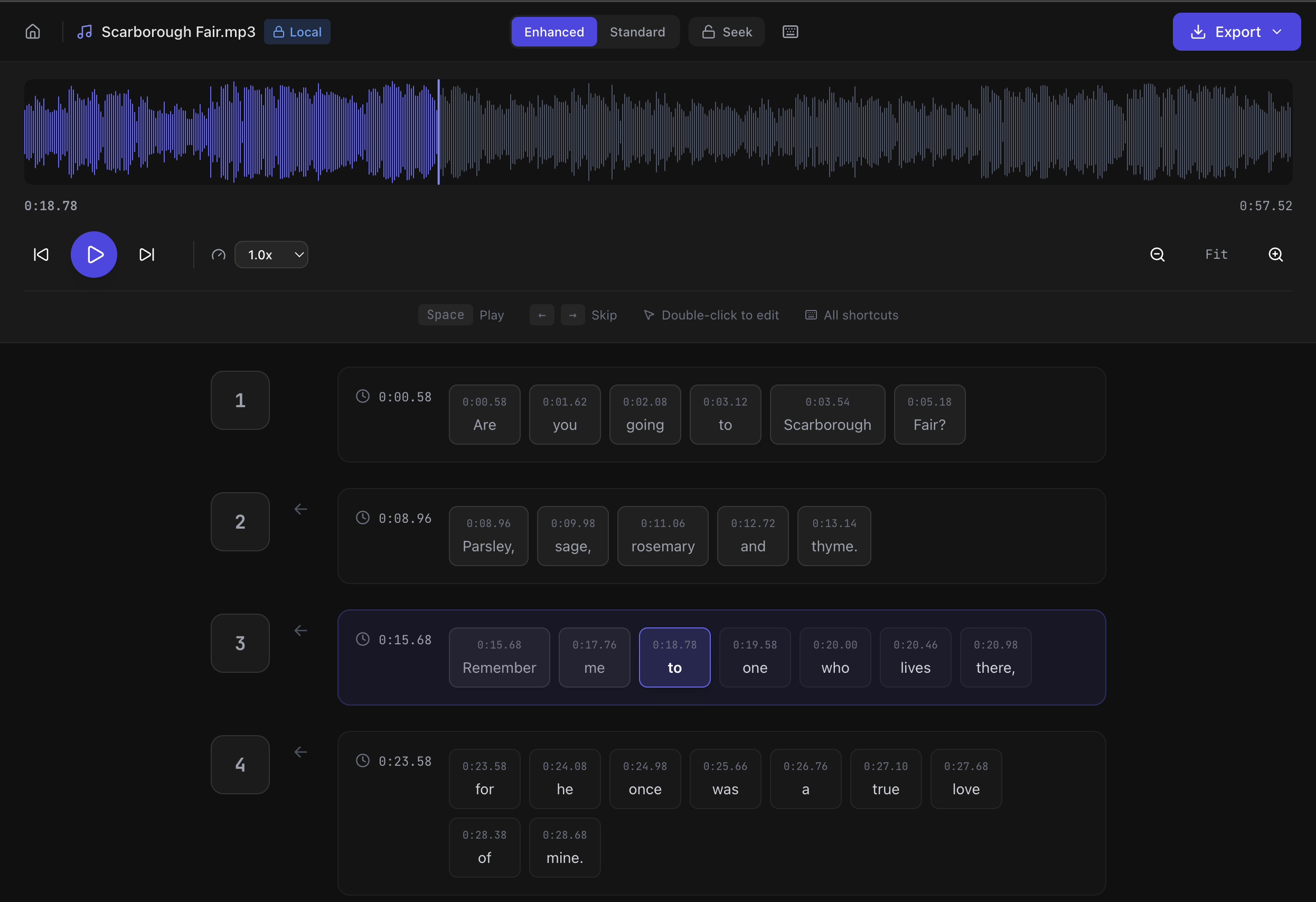Screen dimensions: 1316x902
Task: Skip to next track button
Action: (x=147, y=255)
